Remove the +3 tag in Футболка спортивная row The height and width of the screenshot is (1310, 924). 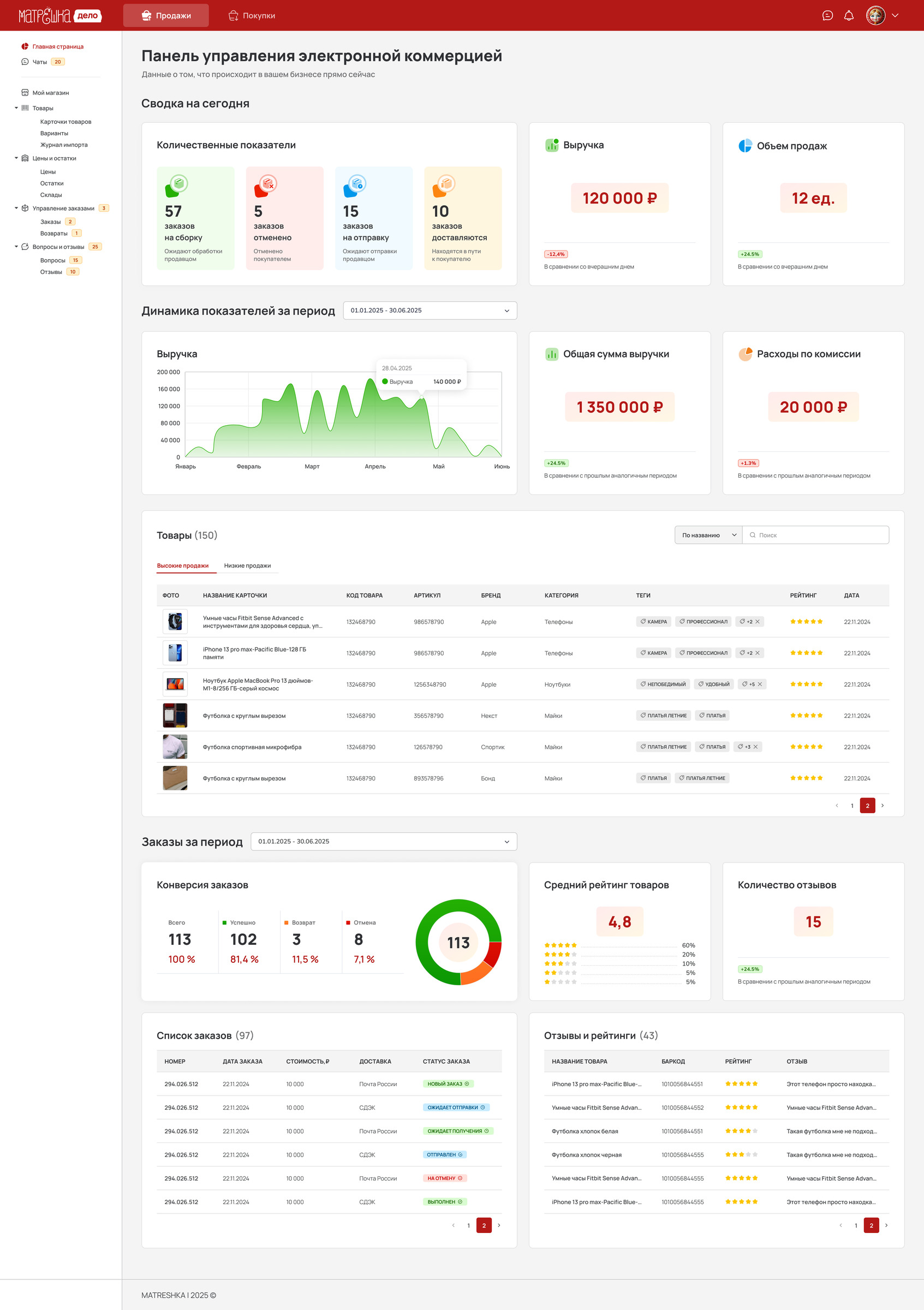tap(755, 747)
